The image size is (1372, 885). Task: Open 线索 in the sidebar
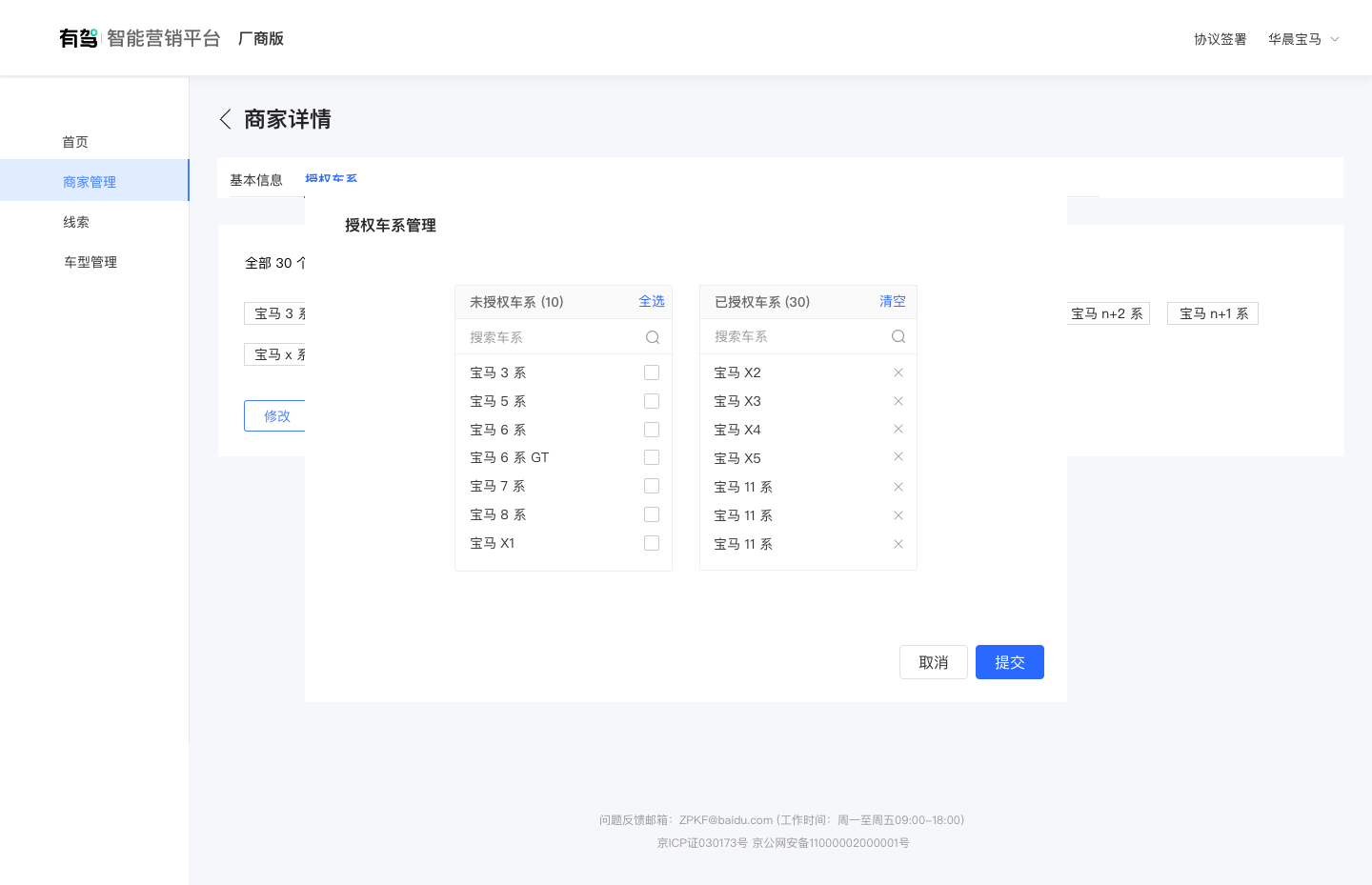[76, 222]
